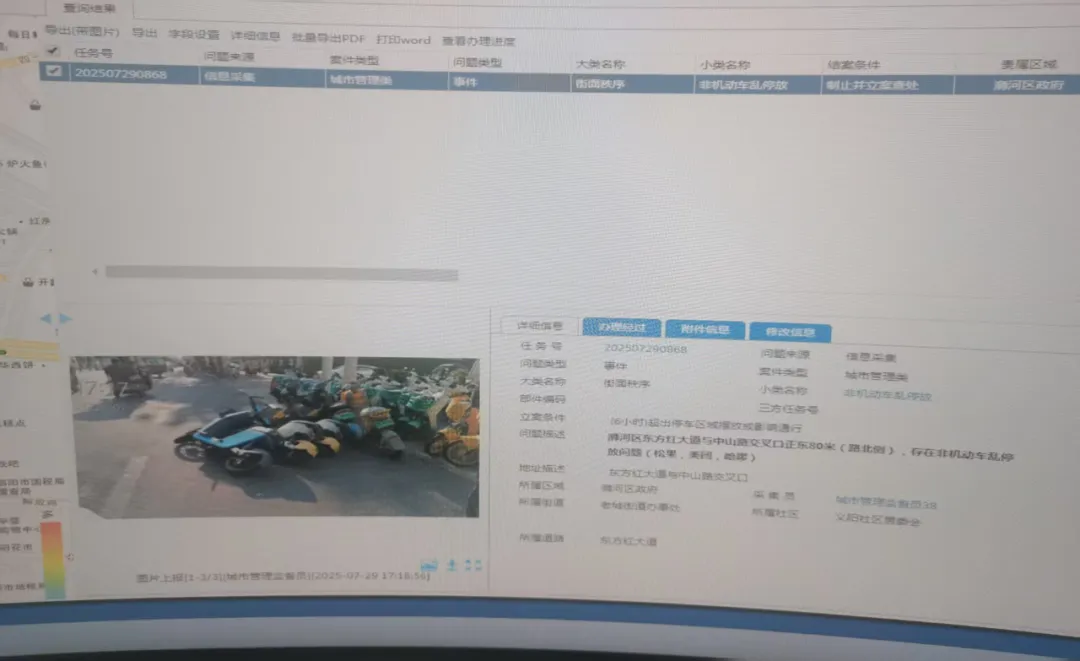This screenshot has width=1080, height=661.
Task: Click the 任务号 column header
Action: coord(93,52)
